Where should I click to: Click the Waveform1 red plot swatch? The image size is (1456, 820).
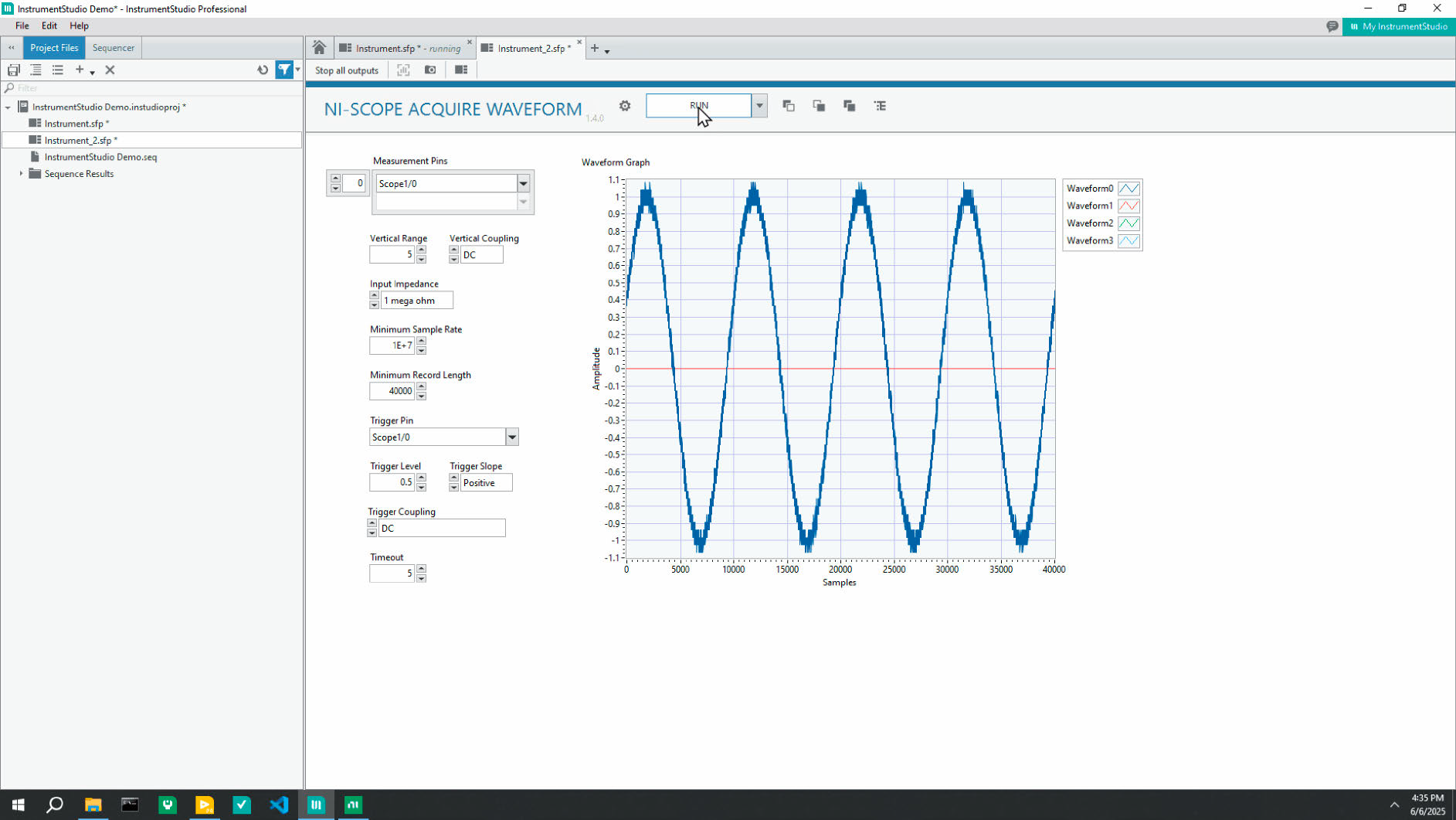[x=1128, y=206]
